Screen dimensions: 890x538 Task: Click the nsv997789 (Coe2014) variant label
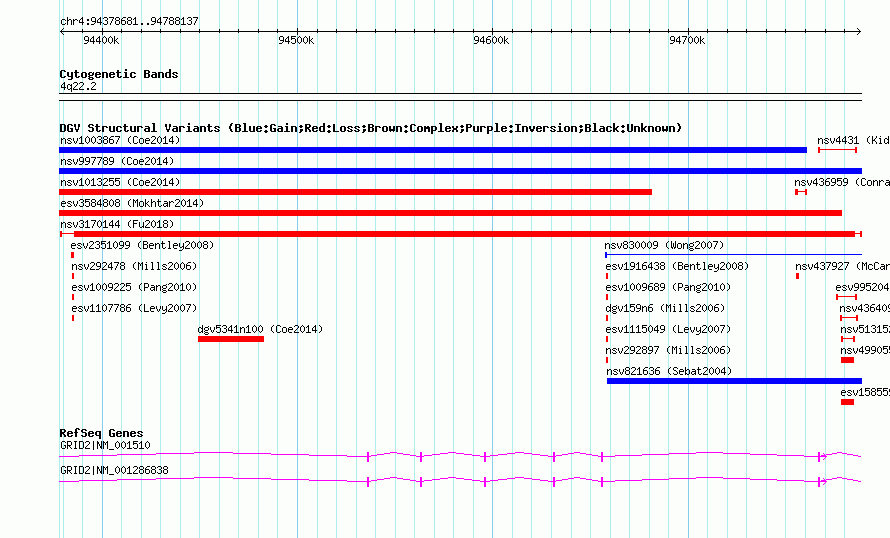[x=117, y=161]
